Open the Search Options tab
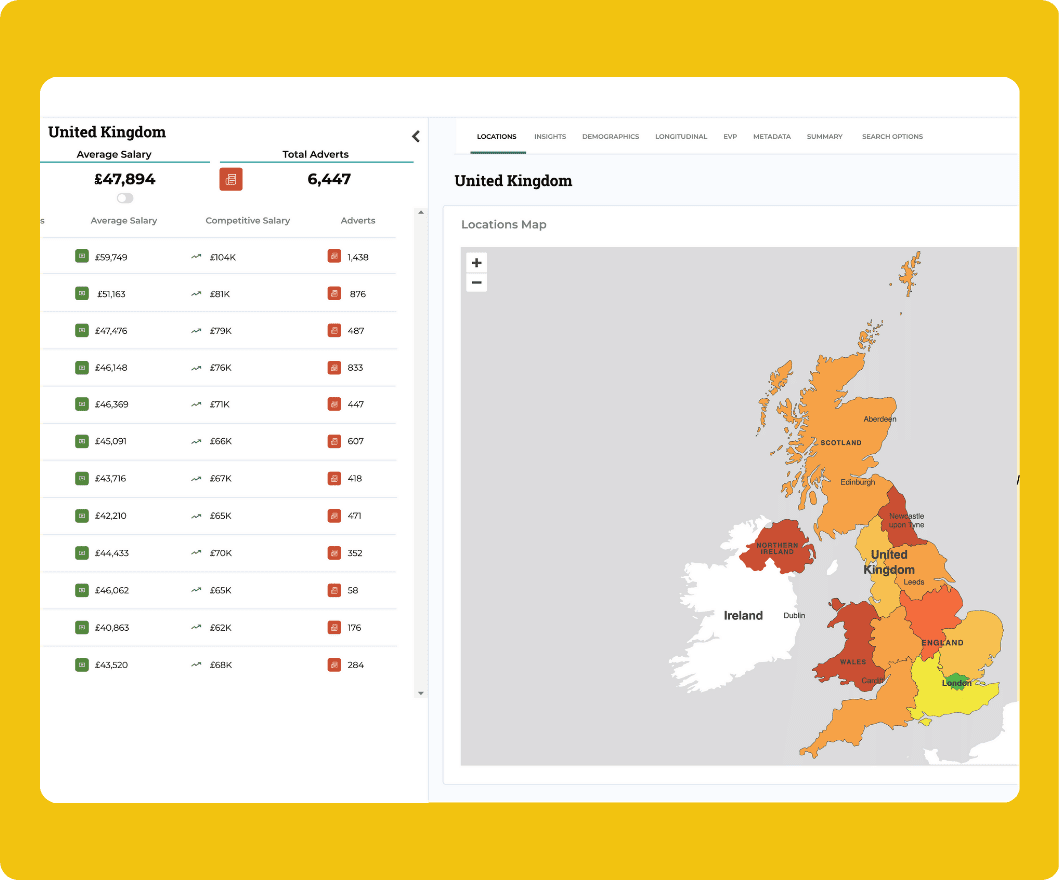 click(892, 137)
